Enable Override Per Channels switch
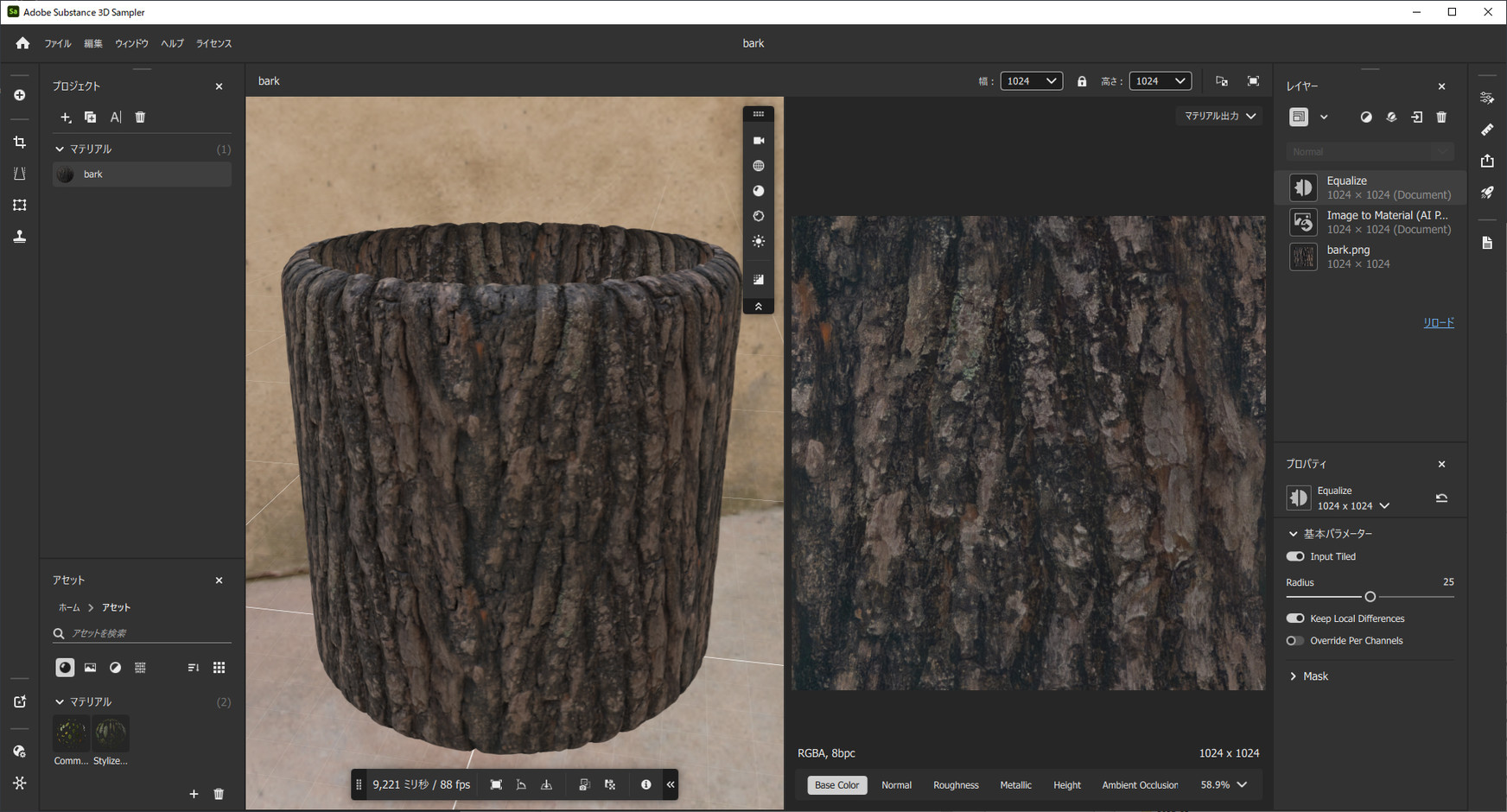This screenshot has height=812, width=1507. [1295, 641]
